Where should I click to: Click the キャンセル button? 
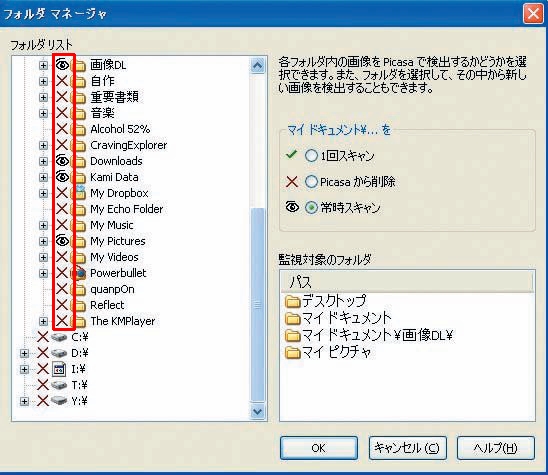(408, 448)
